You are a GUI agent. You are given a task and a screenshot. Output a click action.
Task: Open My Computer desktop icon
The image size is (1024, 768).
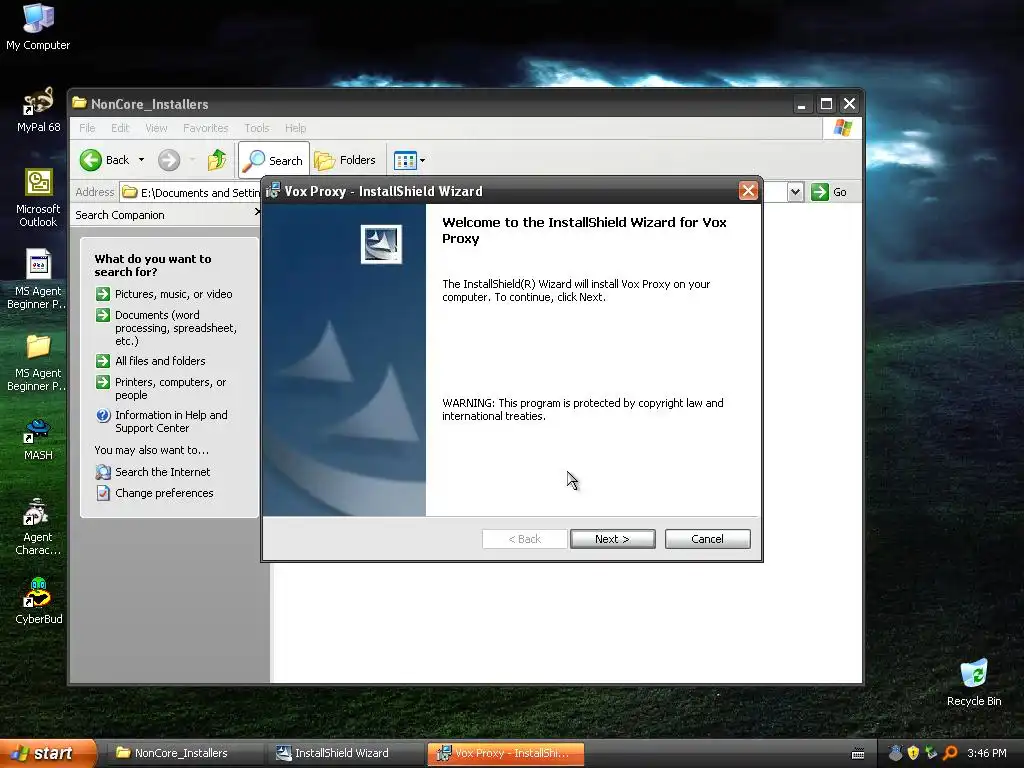pos(38,27)
